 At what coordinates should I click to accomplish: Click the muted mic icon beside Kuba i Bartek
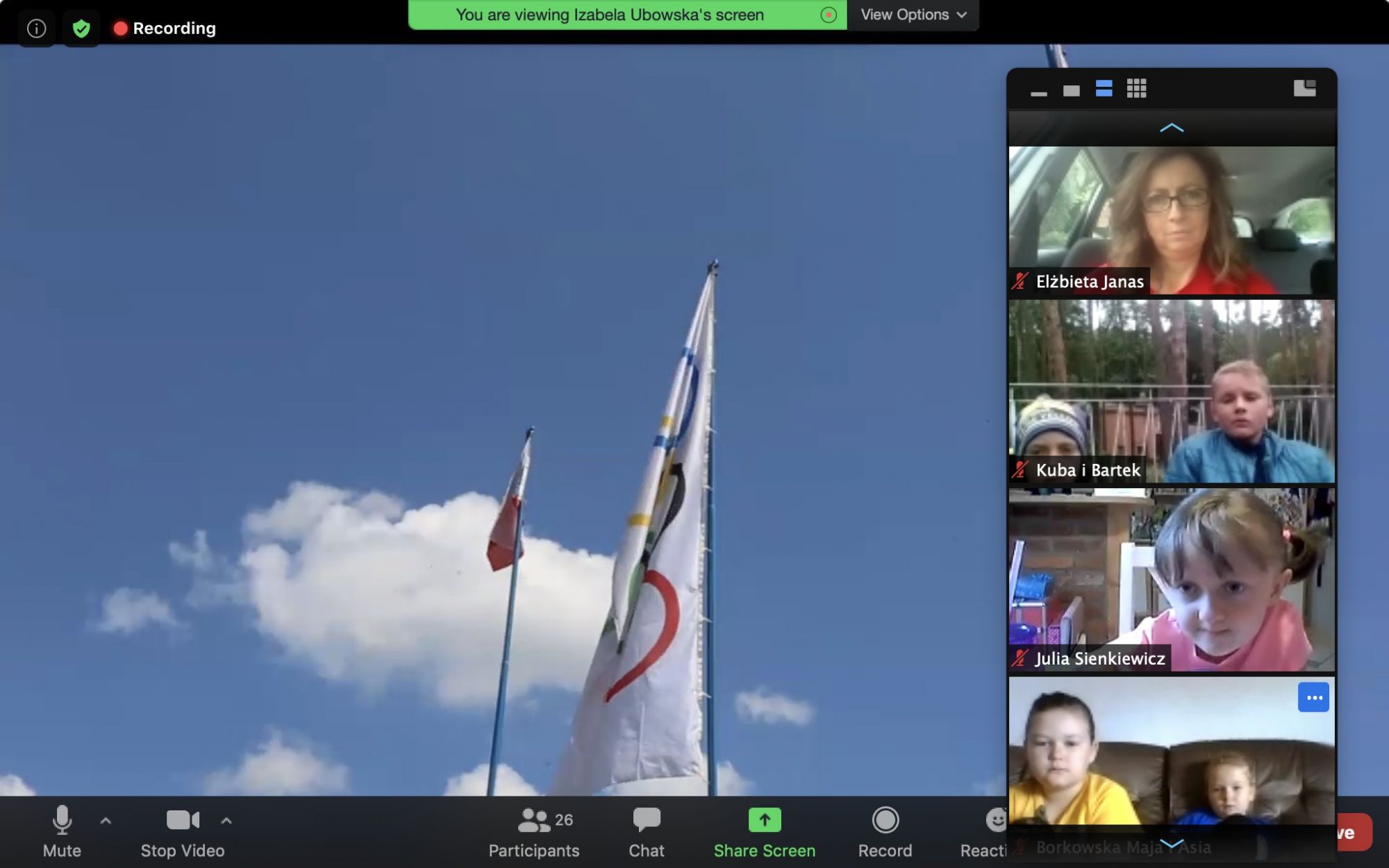point(1020,470)
